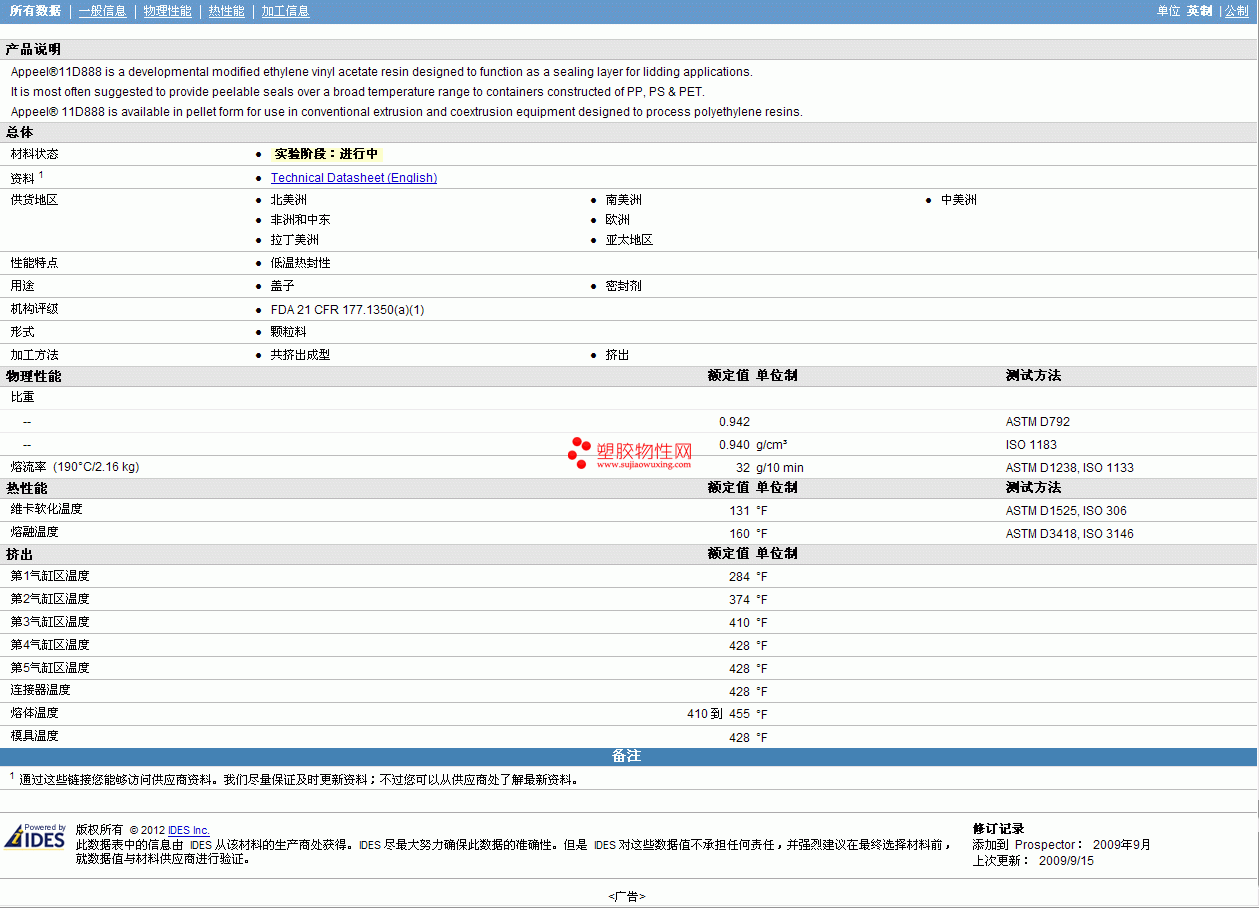Select the 熔融温度 property label

point(35,532)
